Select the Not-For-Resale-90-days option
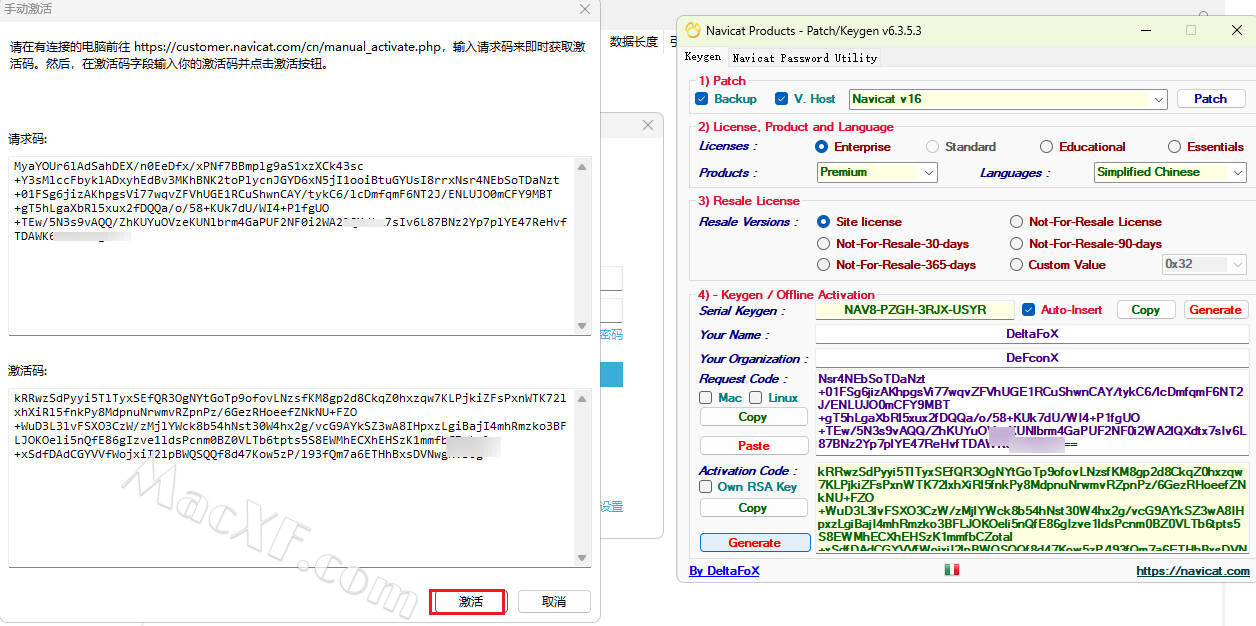This screenshot has width=1256, height=626. (1016, 244)
